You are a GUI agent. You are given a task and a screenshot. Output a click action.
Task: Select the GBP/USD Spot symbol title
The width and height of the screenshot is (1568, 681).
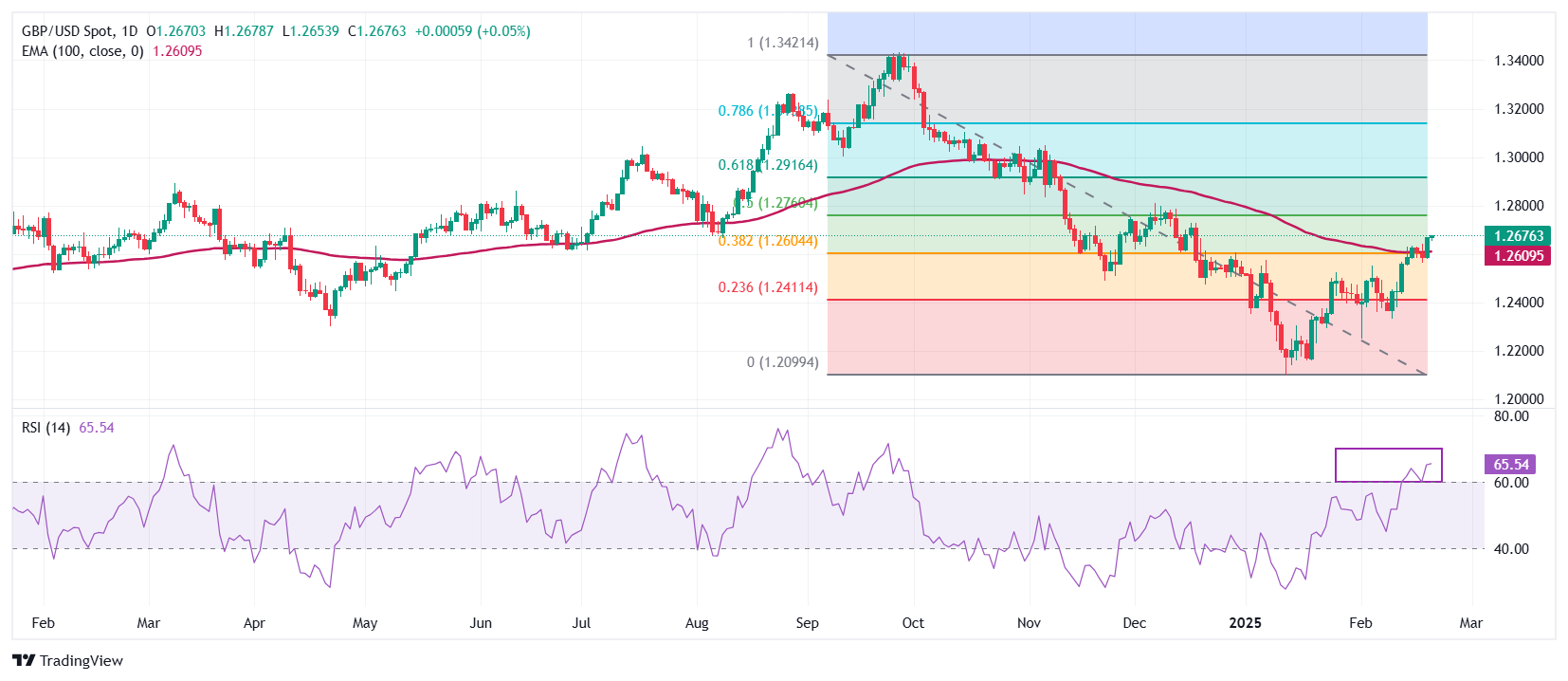67,31
